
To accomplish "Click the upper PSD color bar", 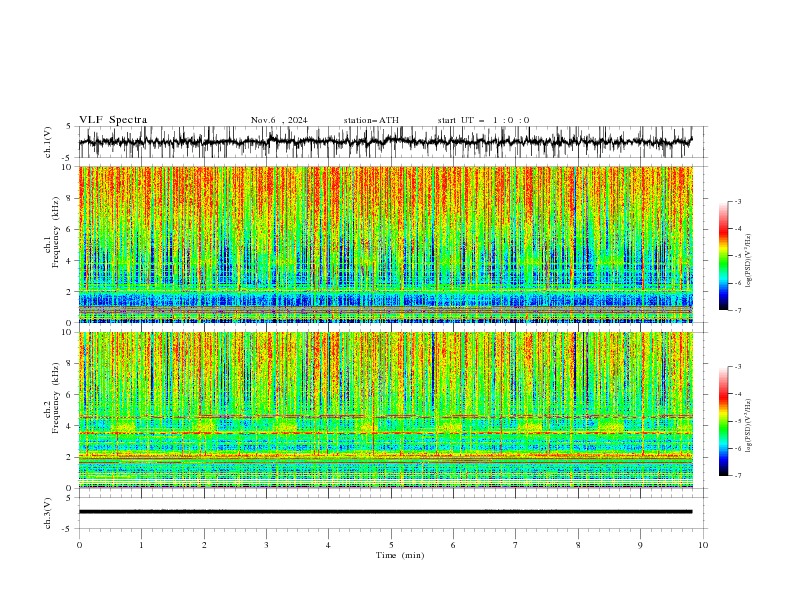I will click(x=723, y=256).
